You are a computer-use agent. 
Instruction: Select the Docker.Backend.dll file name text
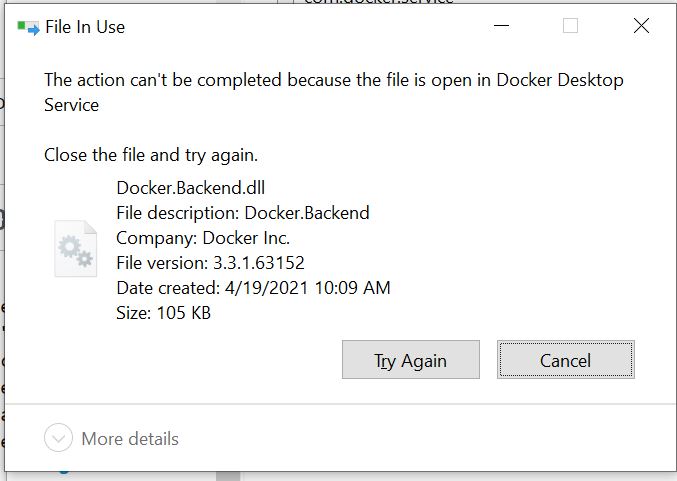pos(190,187)
